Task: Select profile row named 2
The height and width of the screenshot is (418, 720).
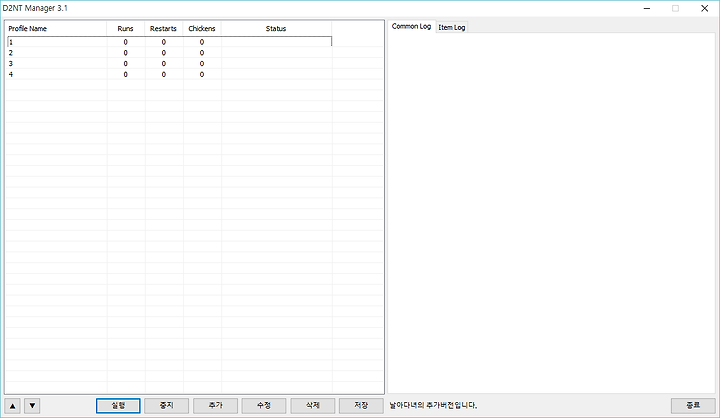Action: [x=169, y=53]
